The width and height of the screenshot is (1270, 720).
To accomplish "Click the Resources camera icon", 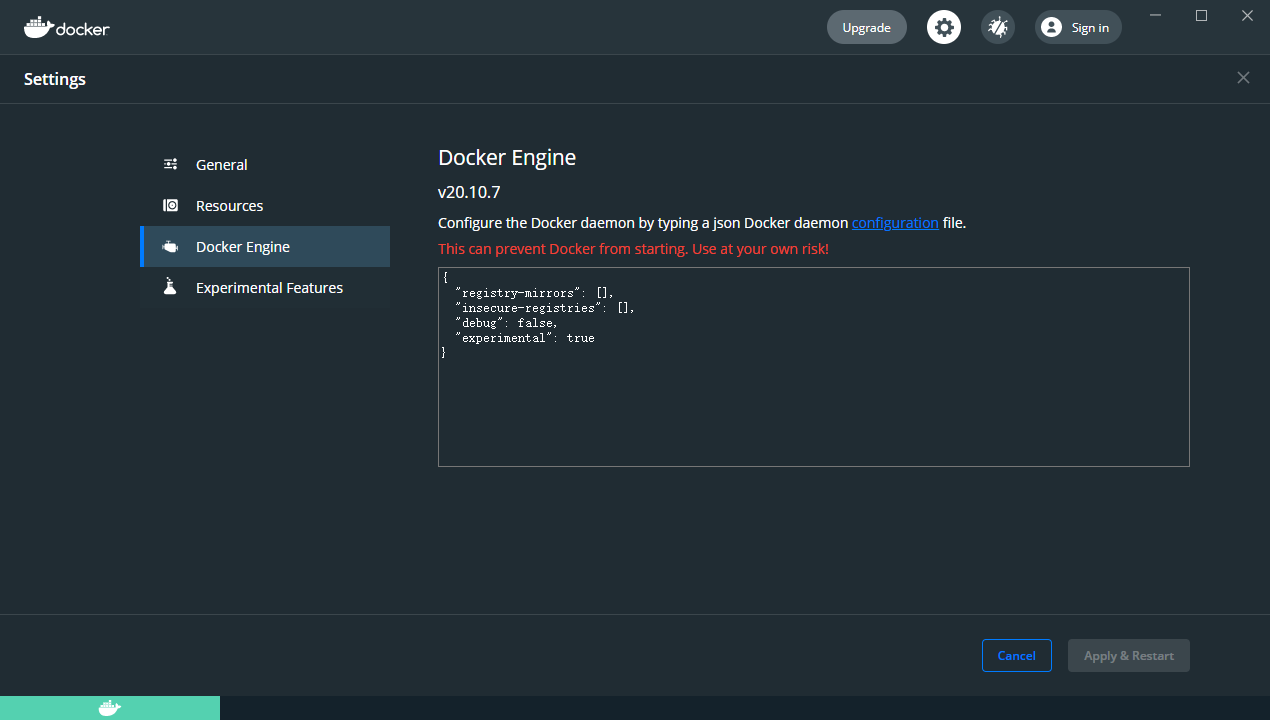I will coord(171,205).
